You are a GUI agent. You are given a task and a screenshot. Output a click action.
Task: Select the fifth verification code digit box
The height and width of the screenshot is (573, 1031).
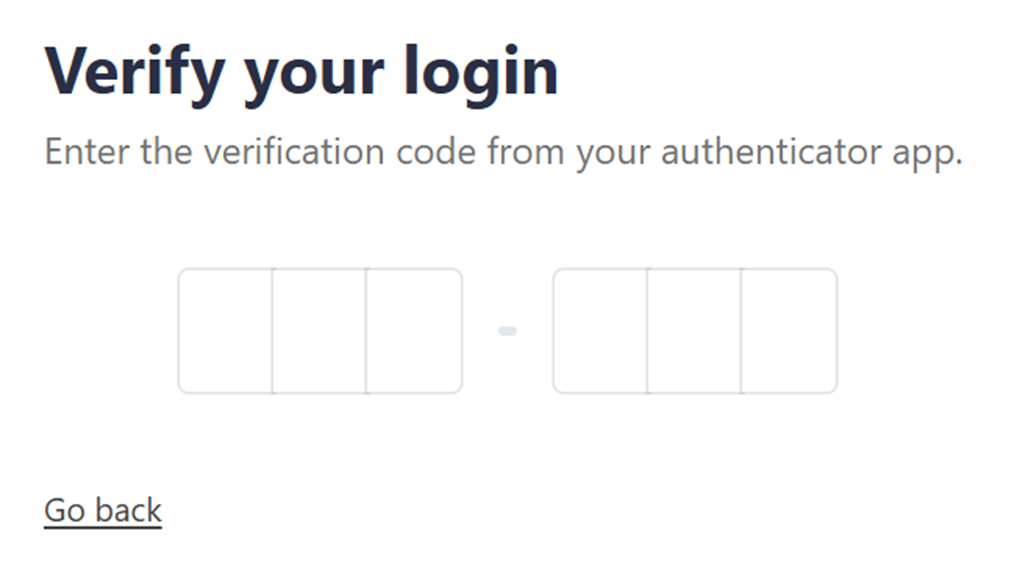(x=694, y=331)
